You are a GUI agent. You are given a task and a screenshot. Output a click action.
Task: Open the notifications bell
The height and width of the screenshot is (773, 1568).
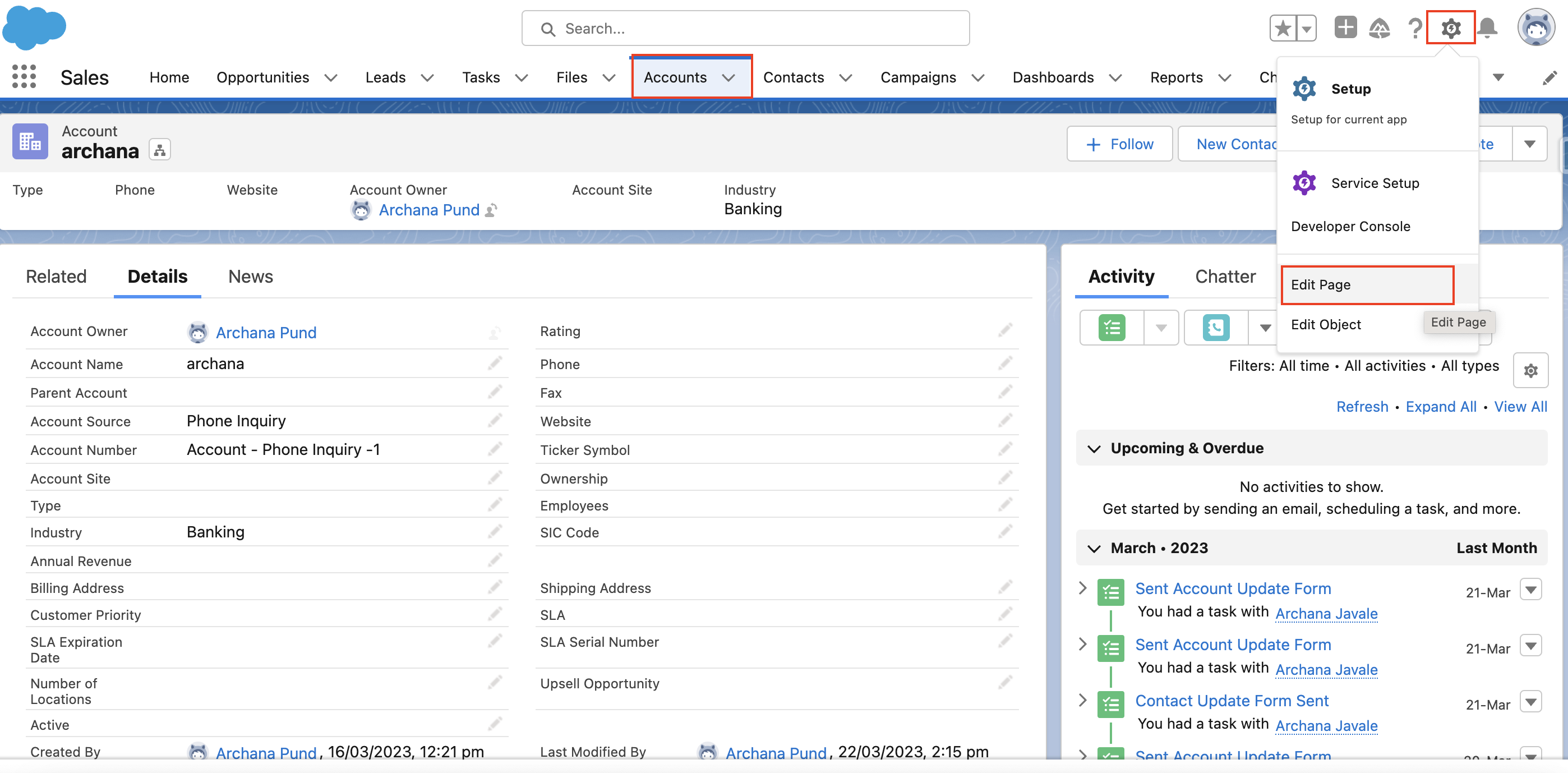pos(1488,28)
